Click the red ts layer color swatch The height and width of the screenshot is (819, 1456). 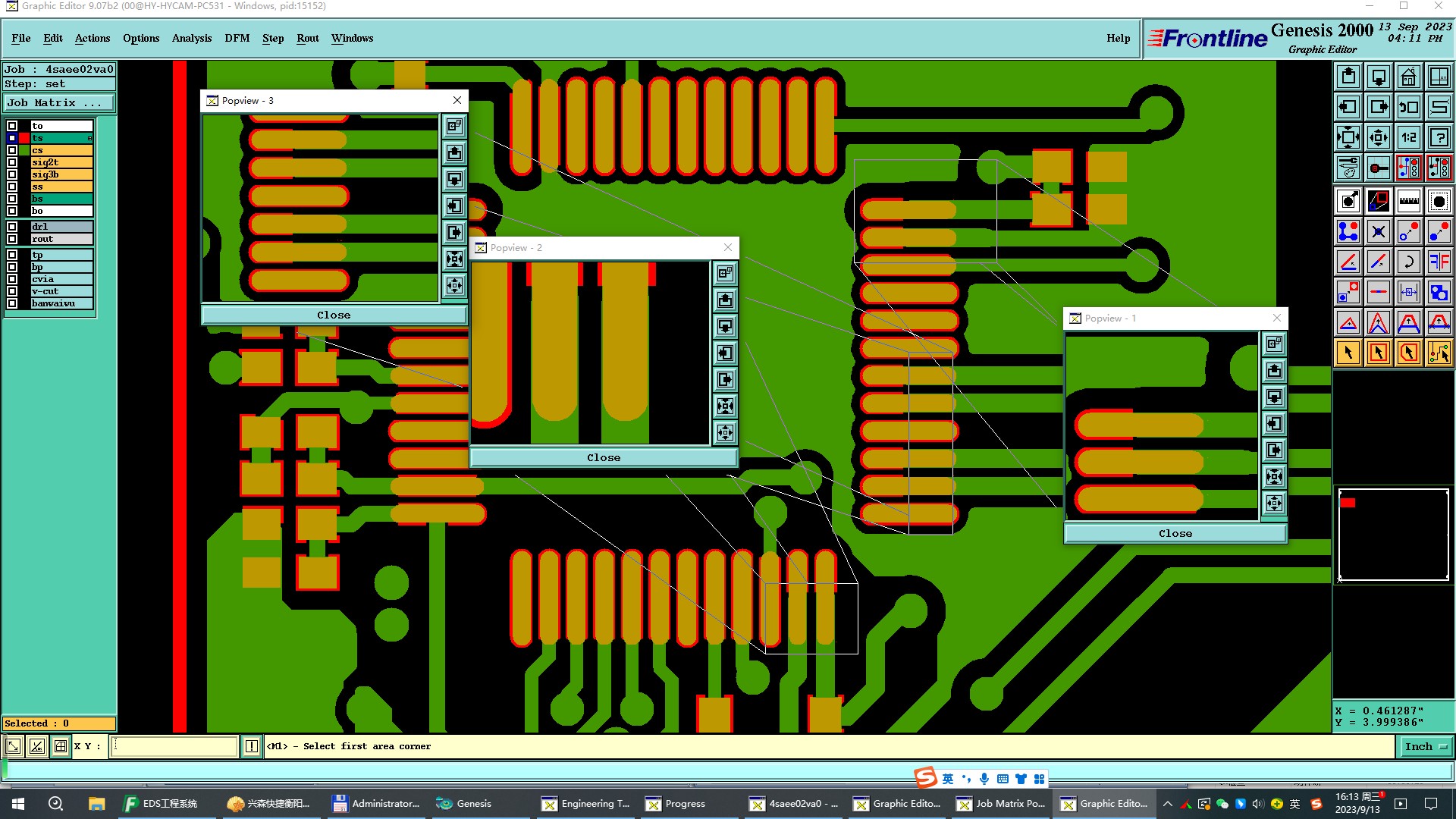point(24,138)
